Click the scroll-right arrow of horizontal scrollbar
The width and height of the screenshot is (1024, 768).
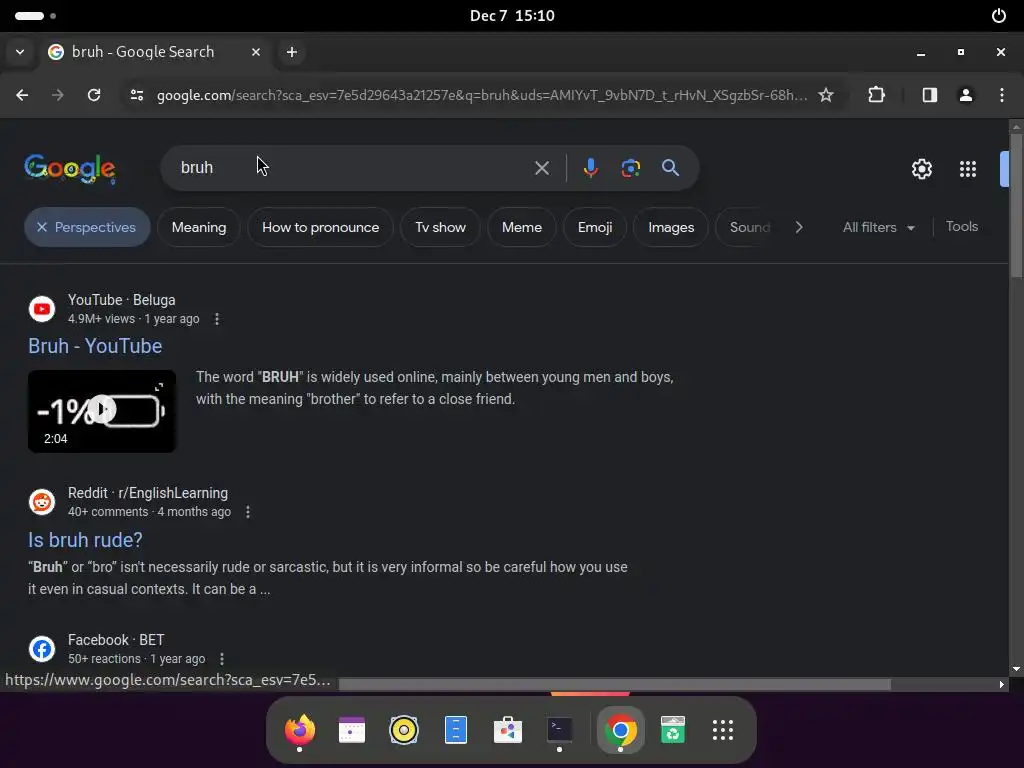point(1001,684)
